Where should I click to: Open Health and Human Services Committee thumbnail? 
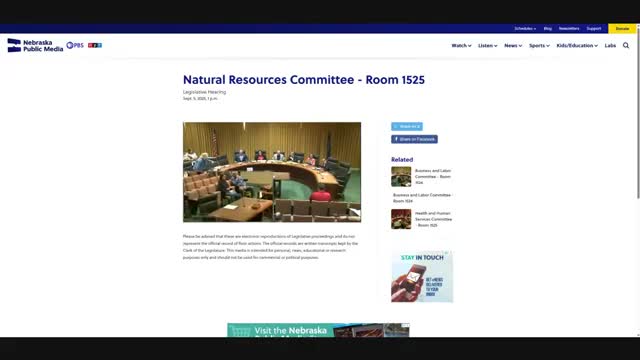coord(401,219)
